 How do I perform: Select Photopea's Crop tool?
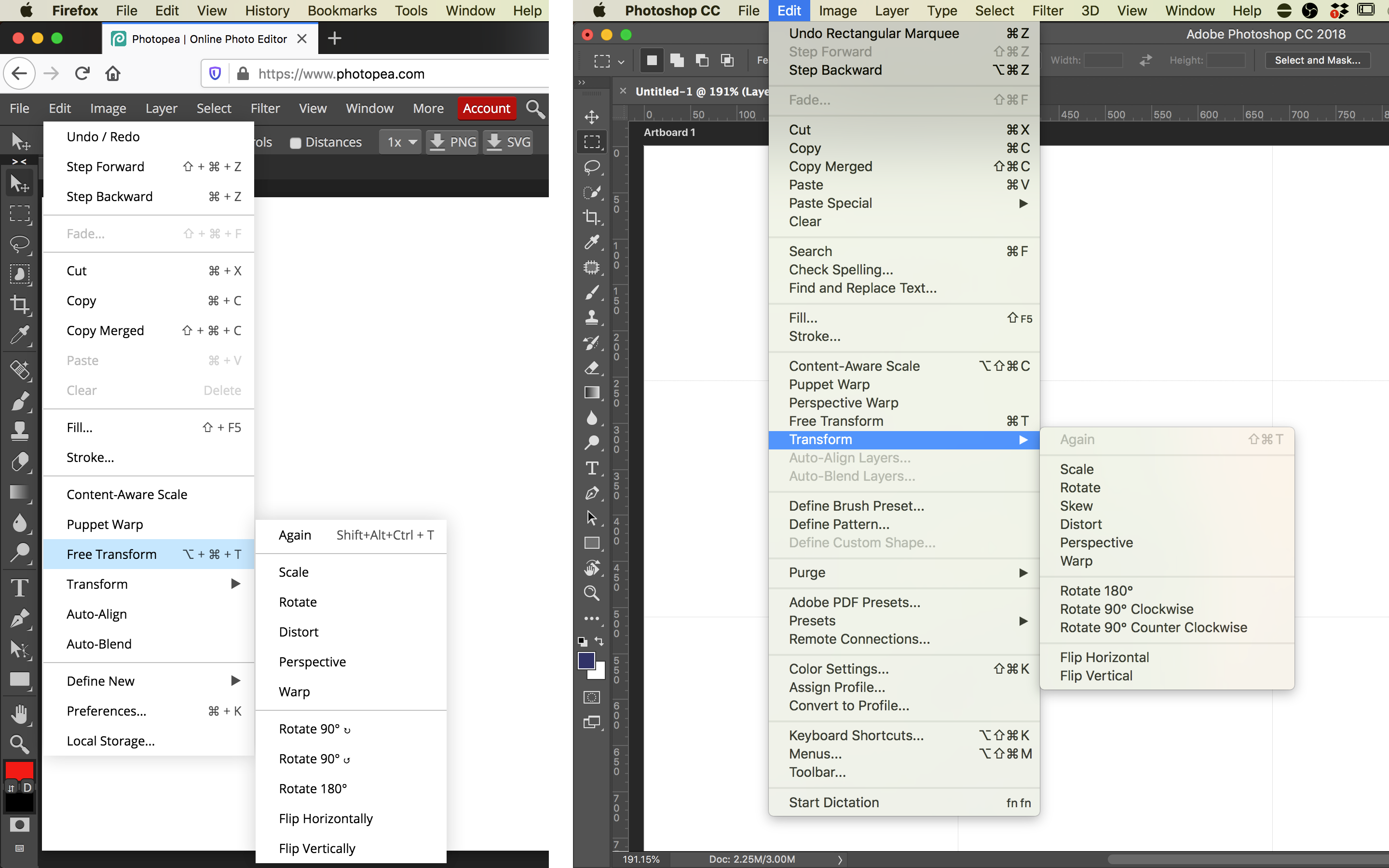point(19,304)
